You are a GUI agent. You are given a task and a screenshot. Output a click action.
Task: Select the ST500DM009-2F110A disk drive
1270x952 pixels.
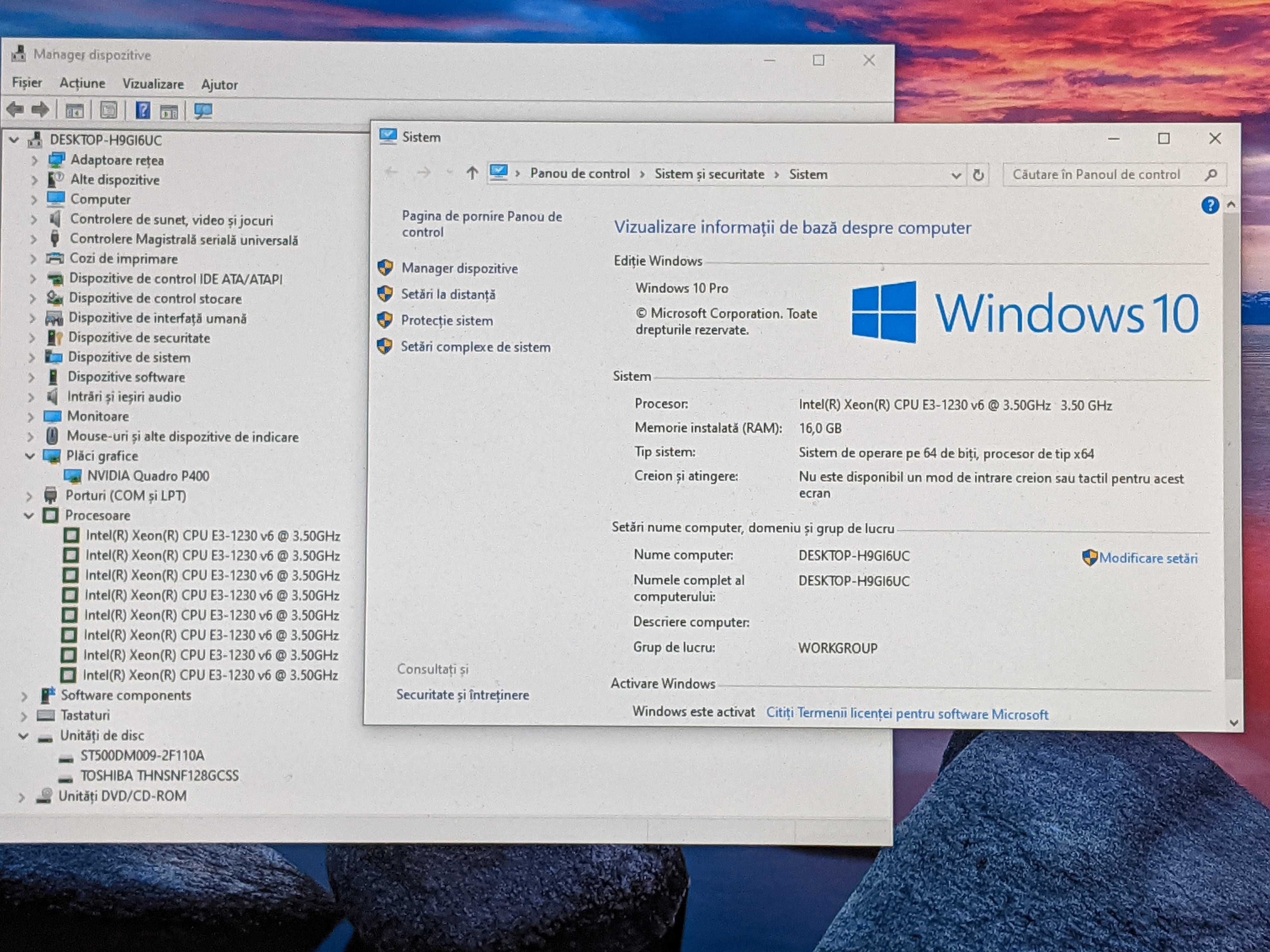coord(142,755)
